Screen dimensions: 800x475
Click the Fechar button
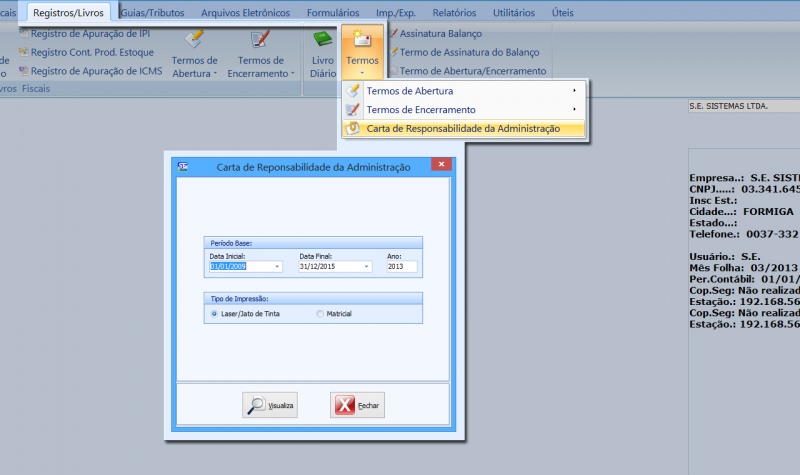tap(358, 405)
